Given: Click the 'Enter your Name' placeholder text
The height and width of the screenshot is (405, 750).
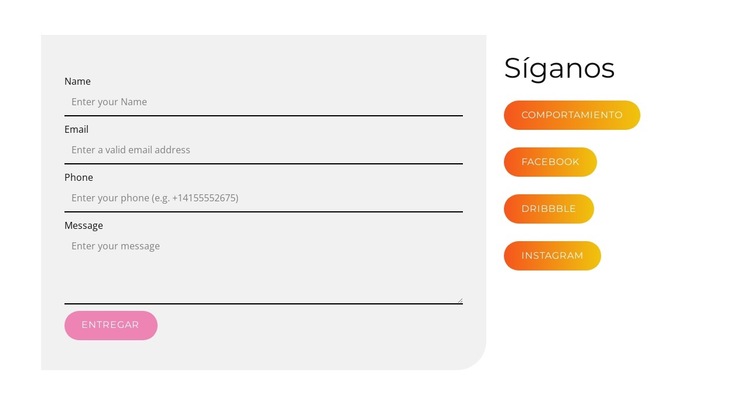Looking at the screenshot, I should tap(110, 102).
